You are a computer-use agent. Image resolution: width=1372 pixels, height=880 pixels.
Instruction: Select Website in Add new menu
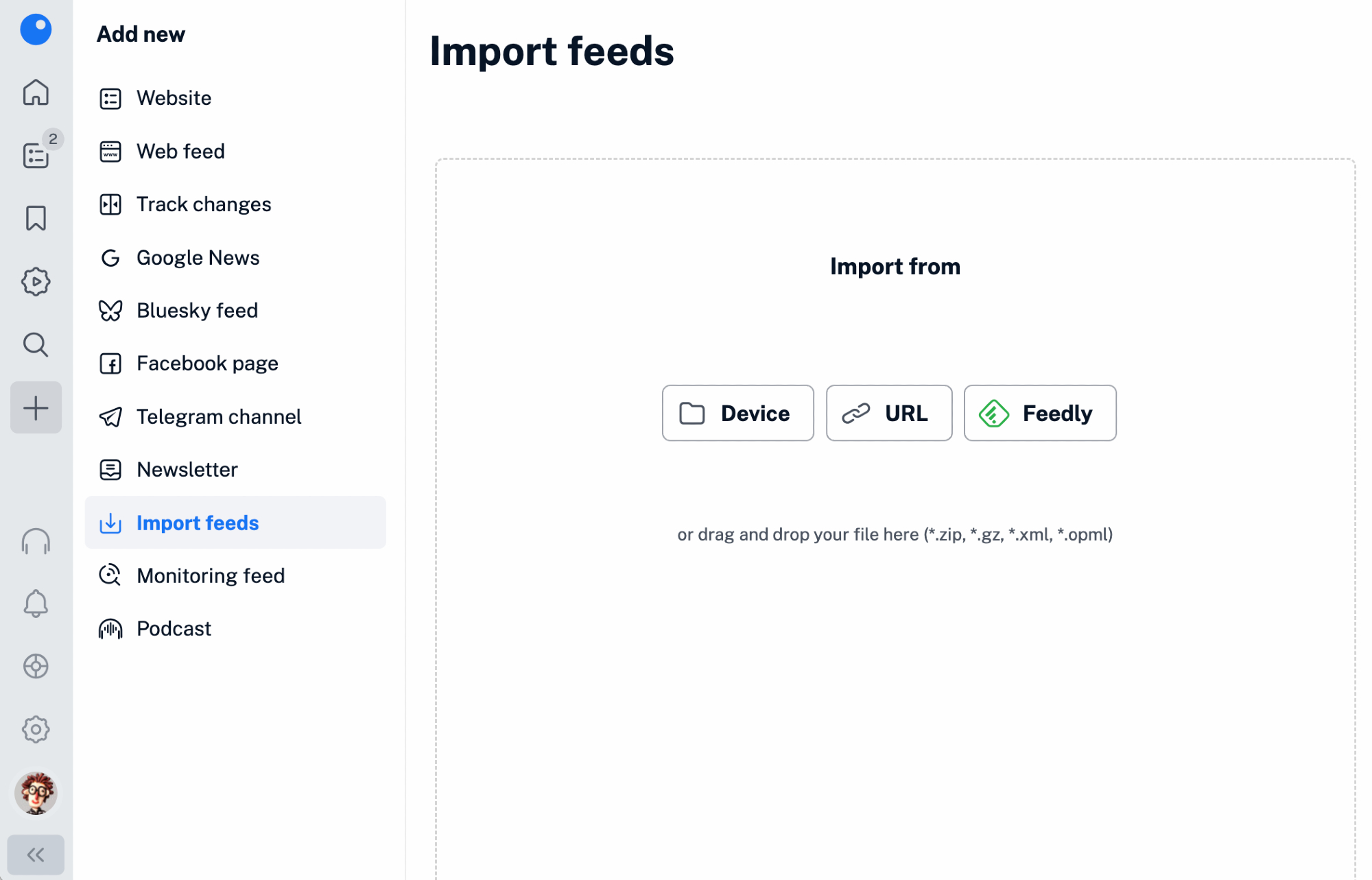point(174,98)
